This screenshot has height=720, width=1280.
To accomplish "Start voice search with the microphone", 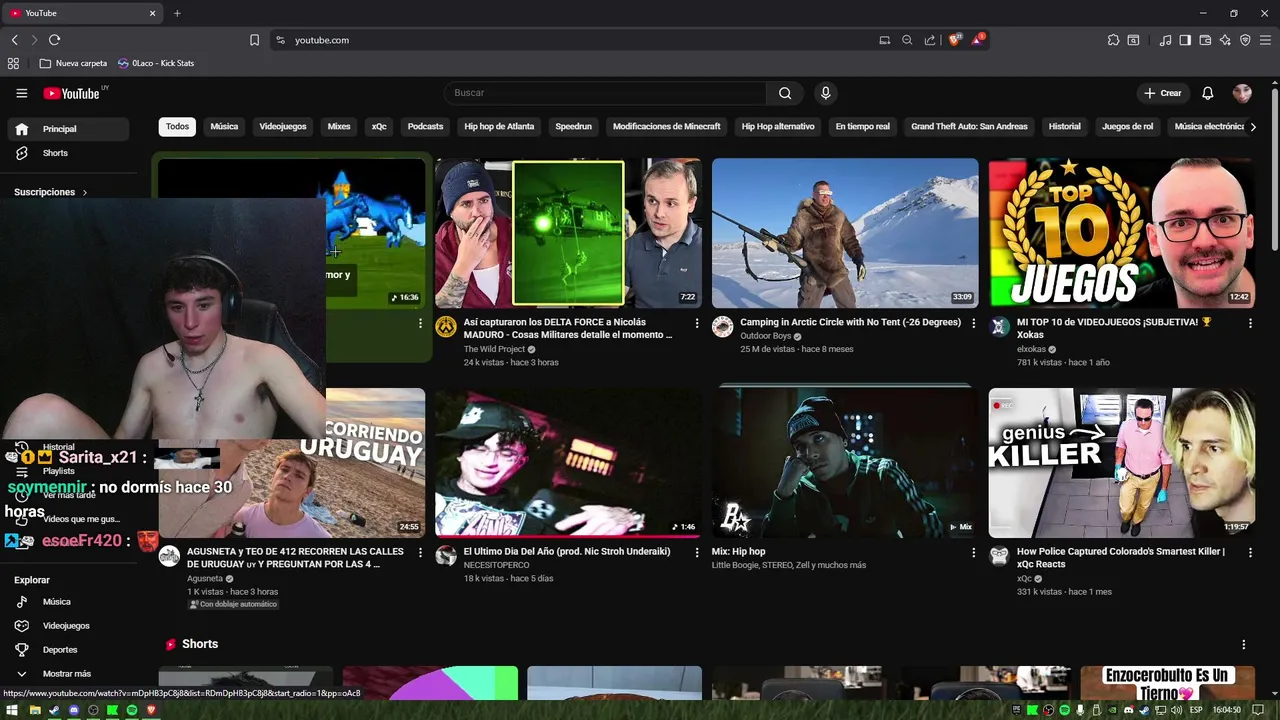I will 825,93.
